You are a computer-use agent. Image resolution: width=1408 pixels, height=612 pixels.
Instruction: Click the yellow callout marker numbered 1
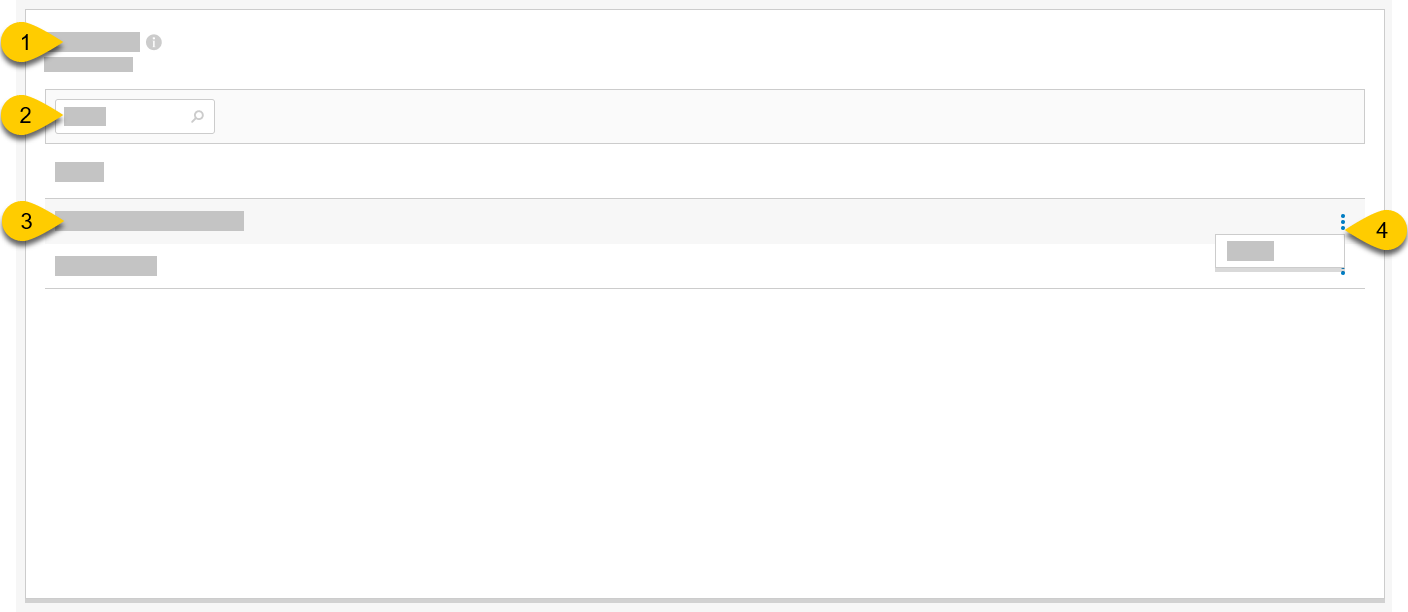[x=27, y=43]
